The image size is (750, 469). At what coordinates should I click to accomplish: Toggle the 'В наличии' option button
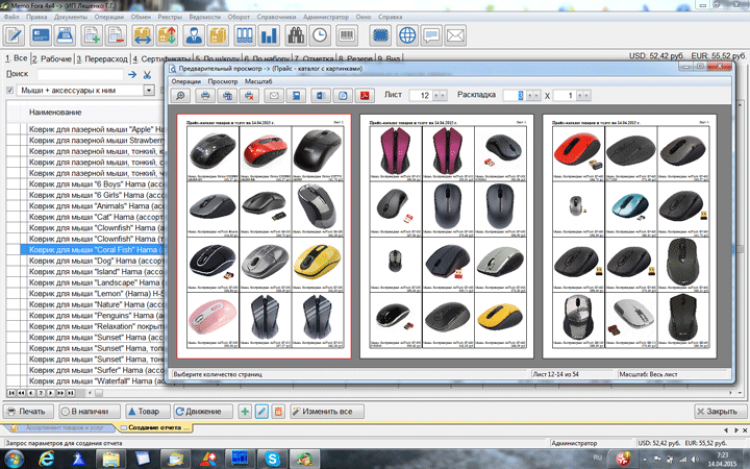click(66, 411)
